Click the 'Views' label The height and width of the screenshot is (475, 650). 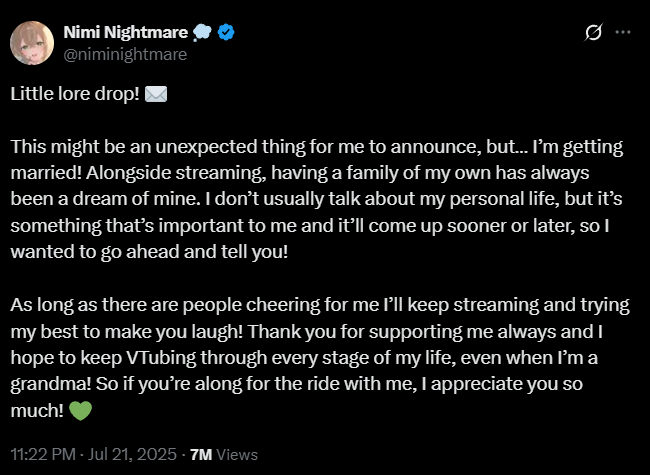[237, 455]
